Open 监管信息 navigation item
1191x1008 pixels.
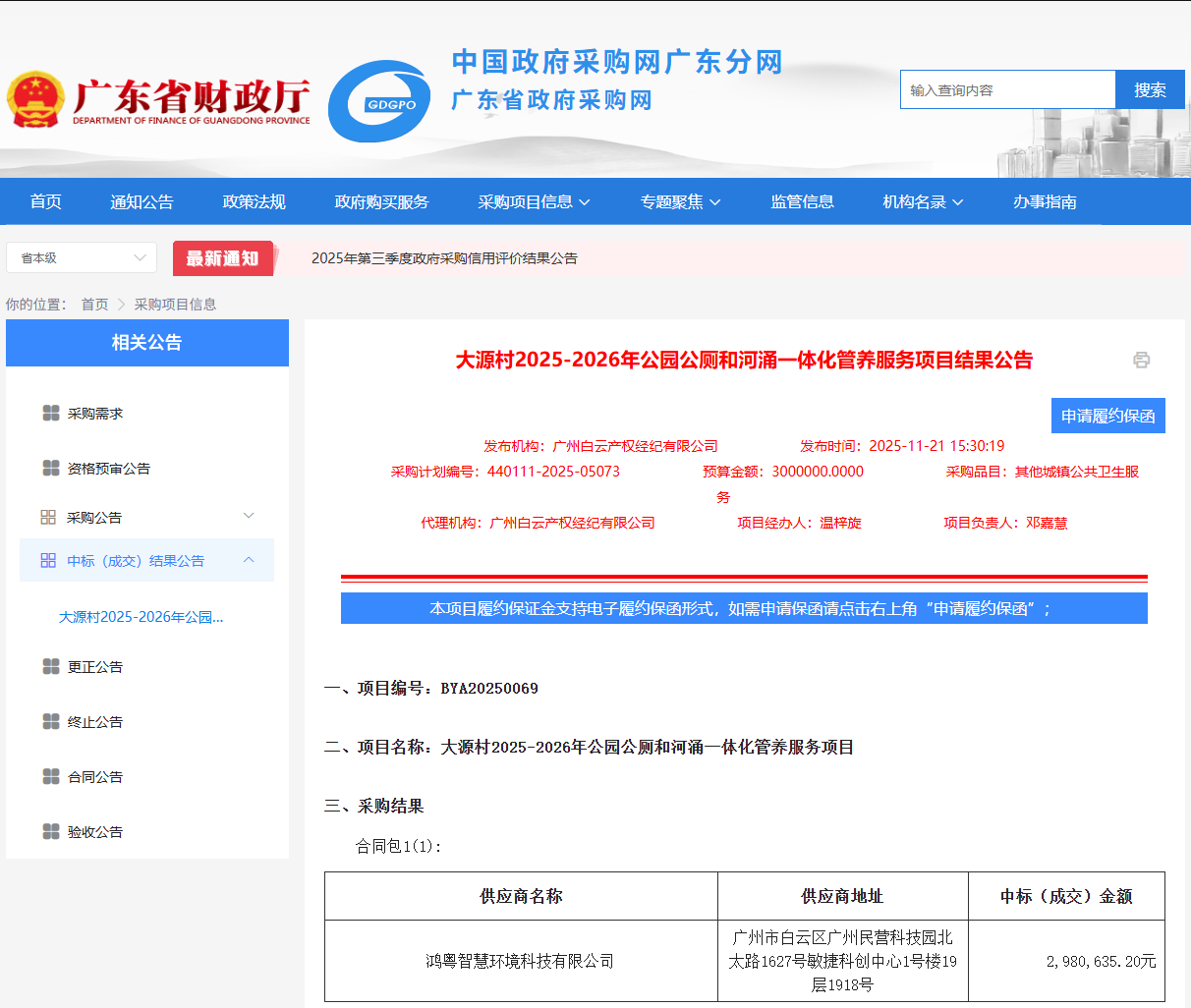[x=802, y=201]
